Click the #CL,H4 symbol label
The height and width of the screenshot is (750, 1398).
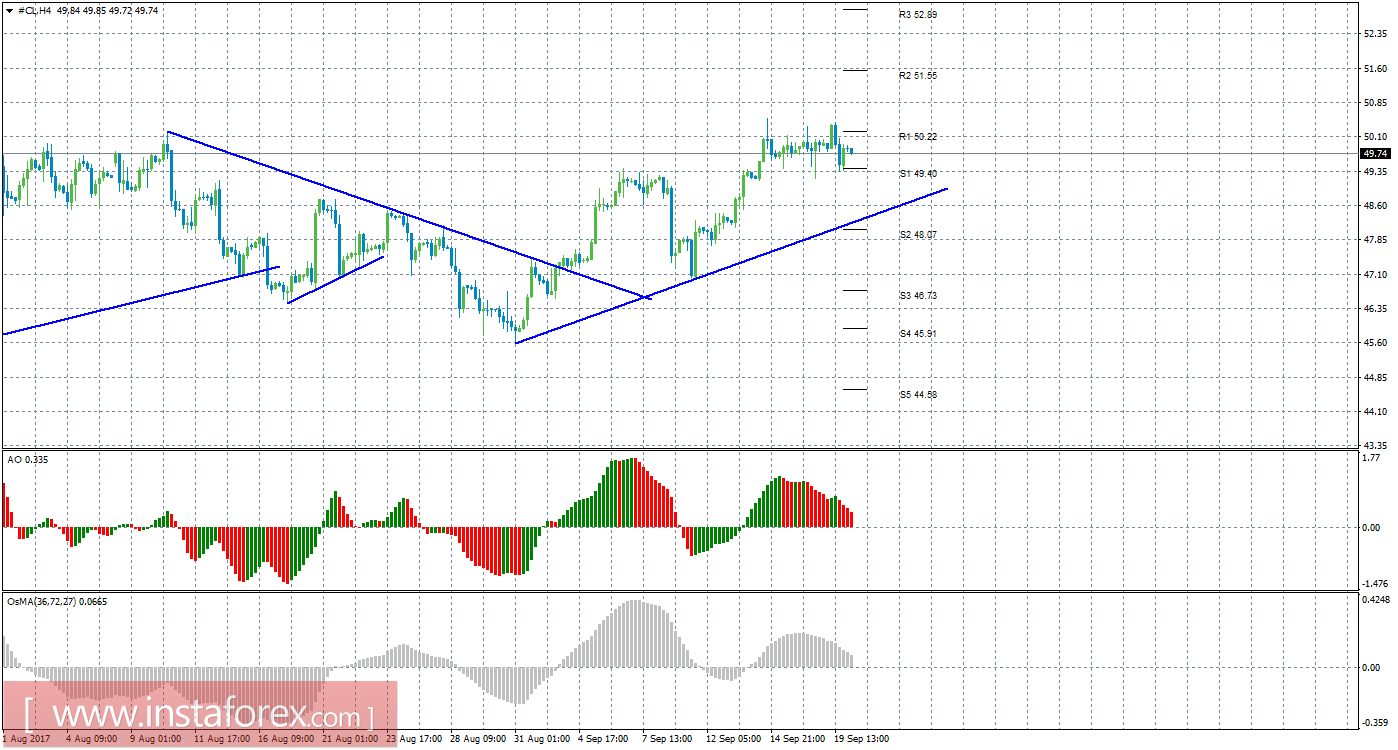point(37,10)
